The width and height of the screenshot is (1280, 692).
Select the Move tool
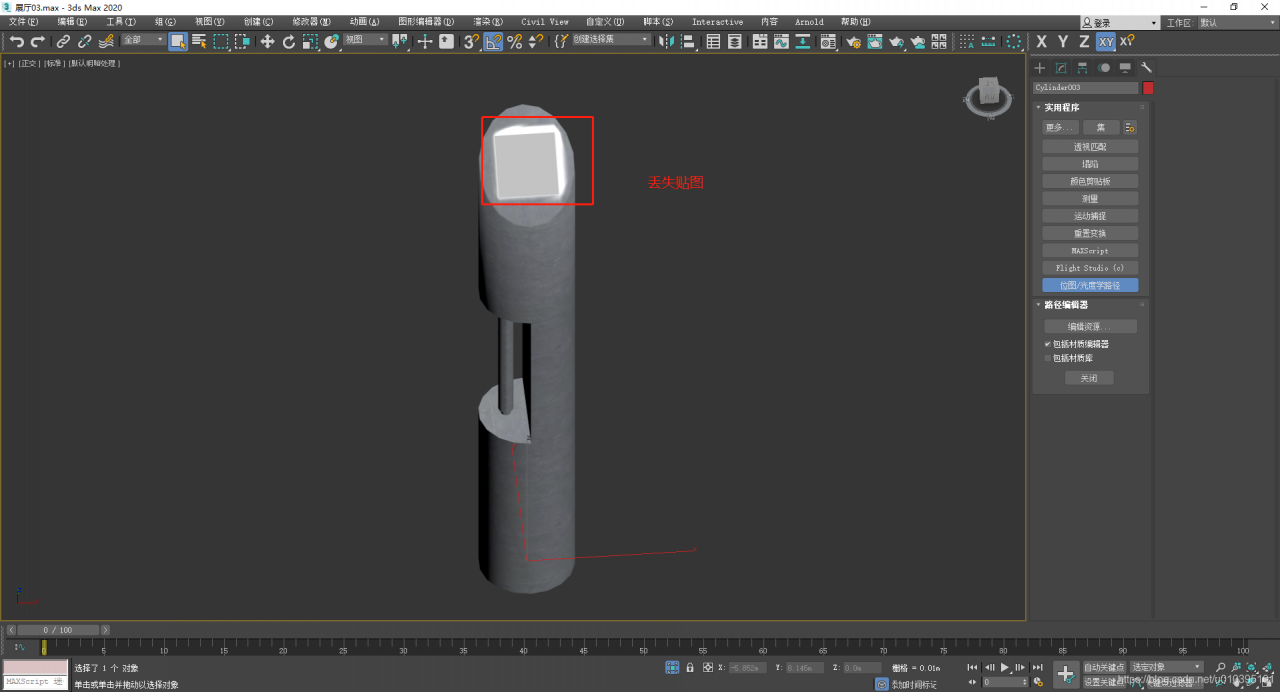[267, 41]
